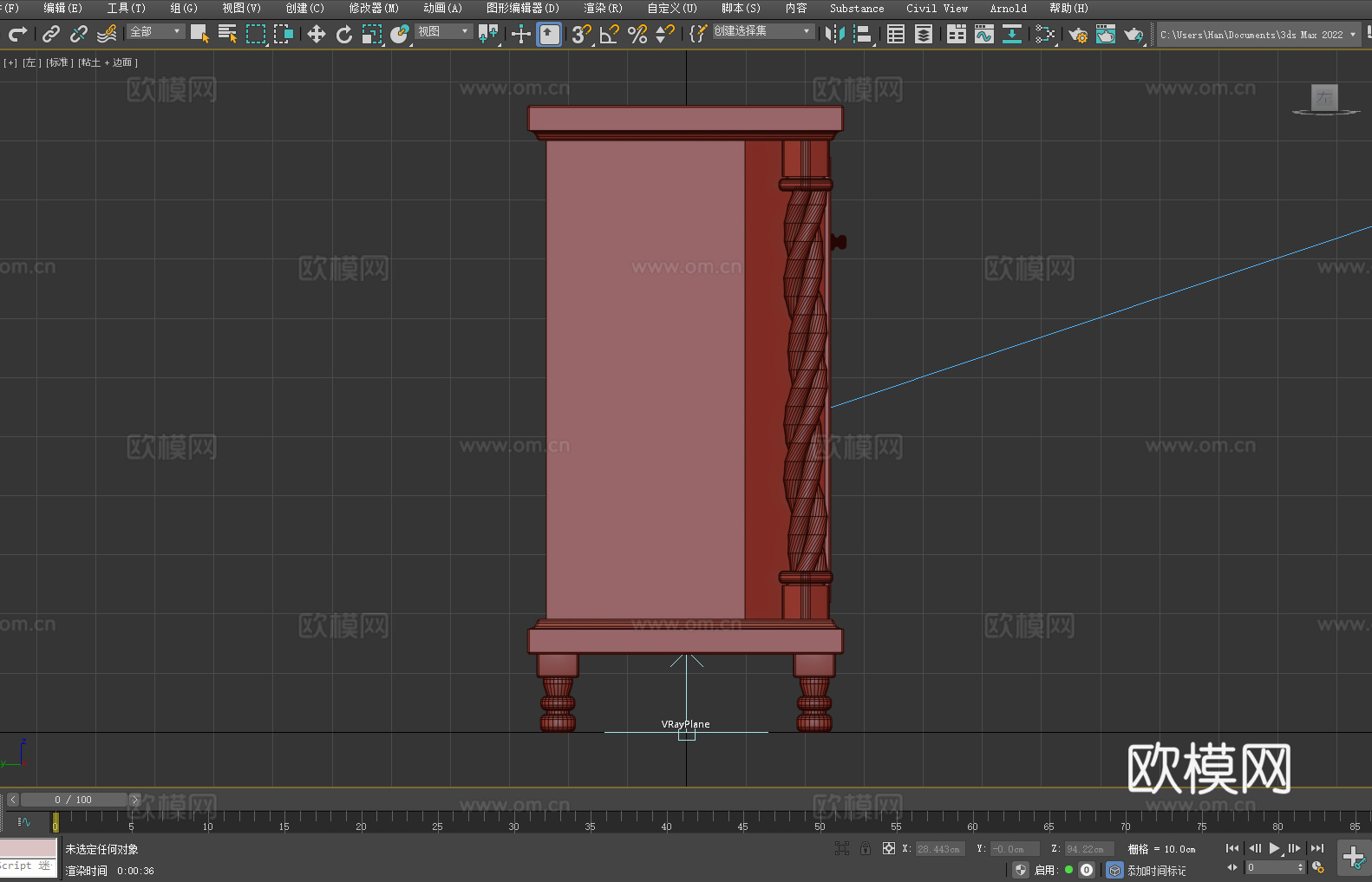Open the Substance menu
This screenshot has height=882, width=1372.
point(857,8)
